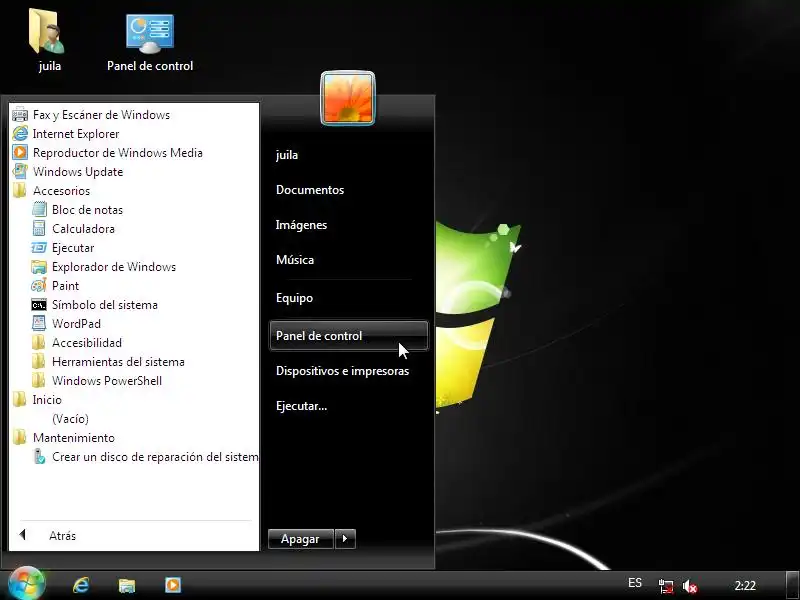
Task: Click the muted volume tray icon
Action: click(x=690, y=586)
